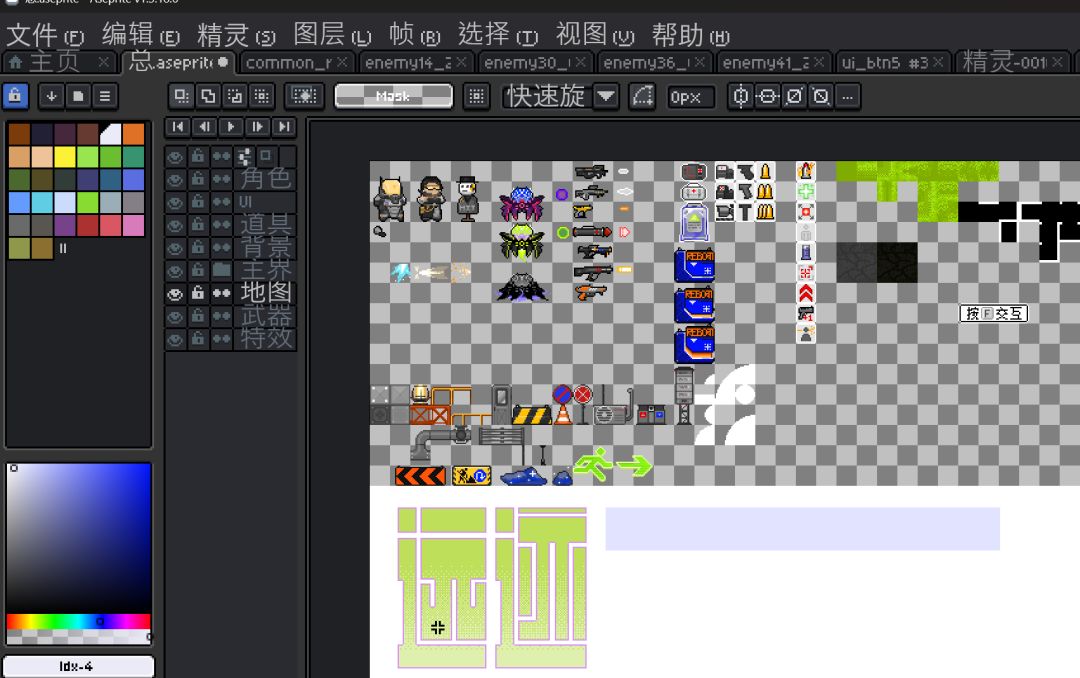
Task: Select the intersect selection mode icon
Action: tap(262, 96)
